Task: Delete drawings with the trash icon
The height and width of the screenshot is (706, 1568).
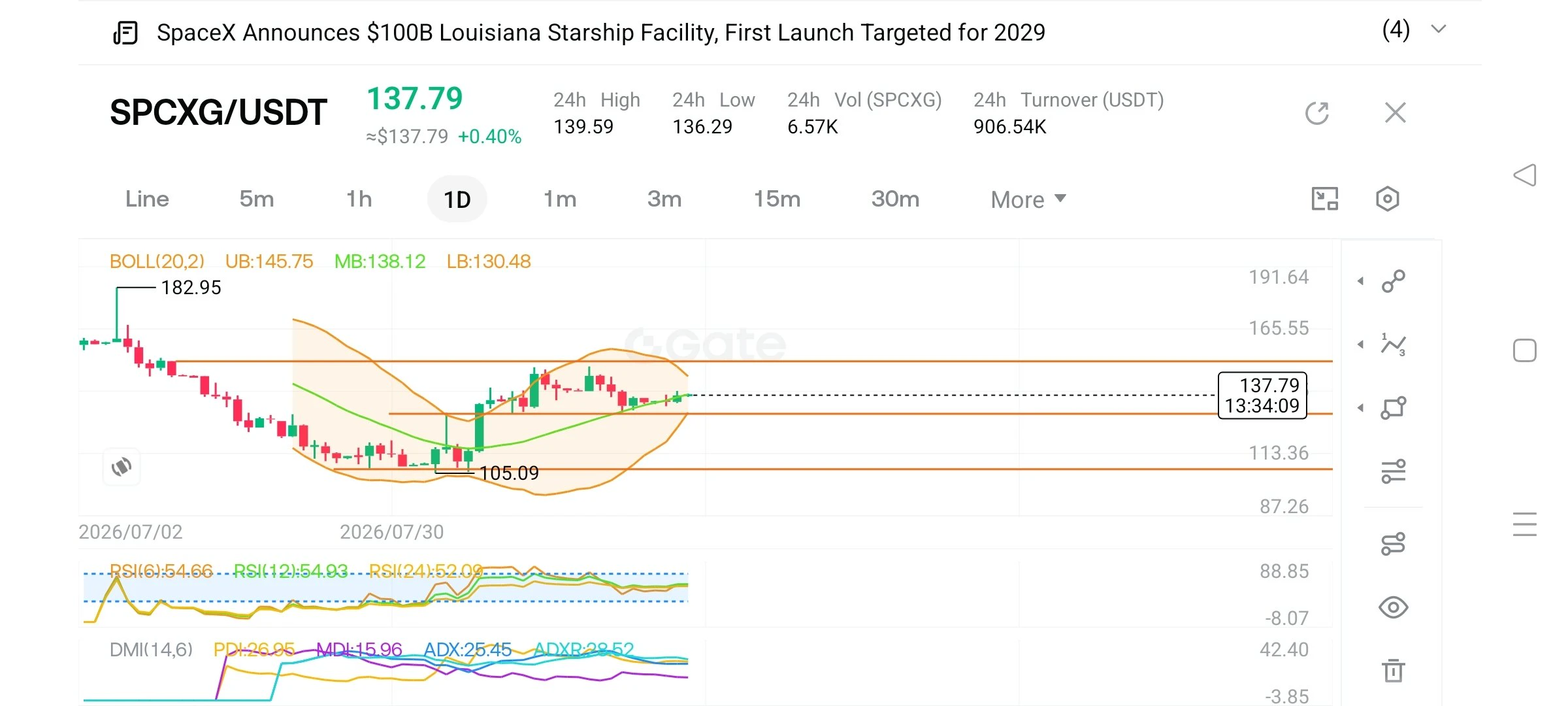Action: click(1393, 671)
